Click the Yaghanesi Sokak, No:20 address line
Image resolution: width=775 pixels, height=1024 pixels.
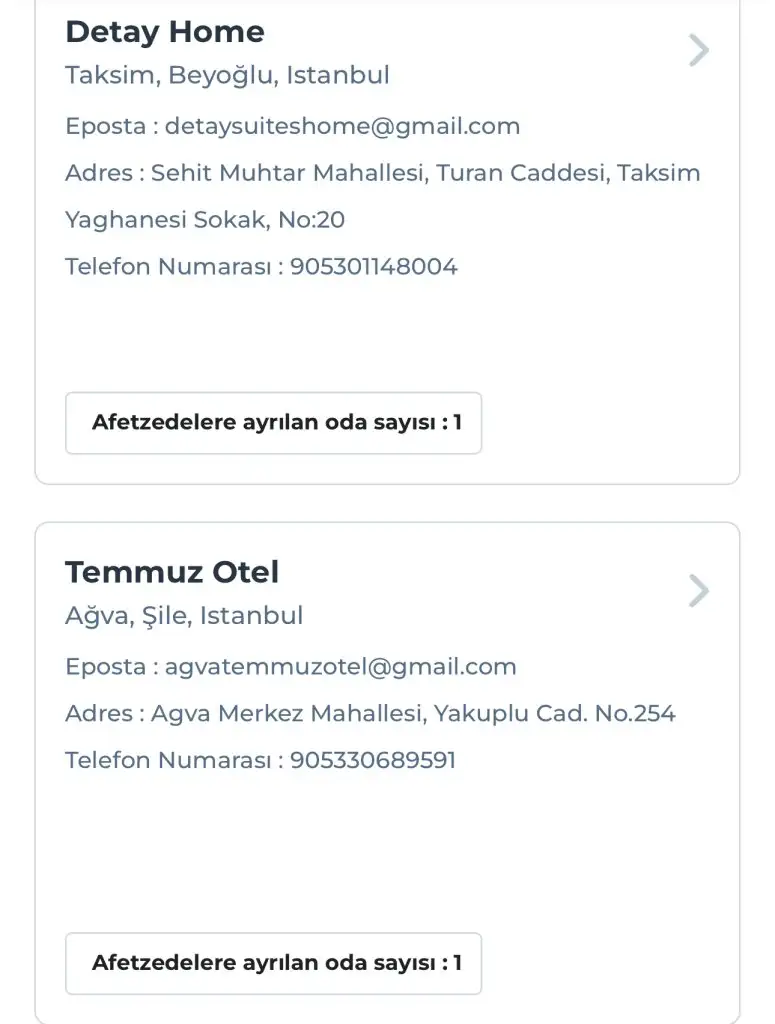tap(205, 220)
